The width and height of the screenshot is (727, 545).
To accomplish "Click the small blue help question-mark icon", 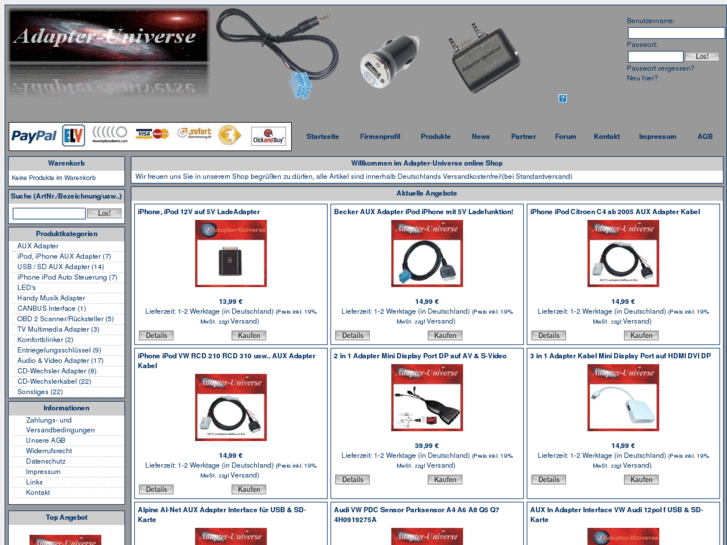I will click(562, 98).
